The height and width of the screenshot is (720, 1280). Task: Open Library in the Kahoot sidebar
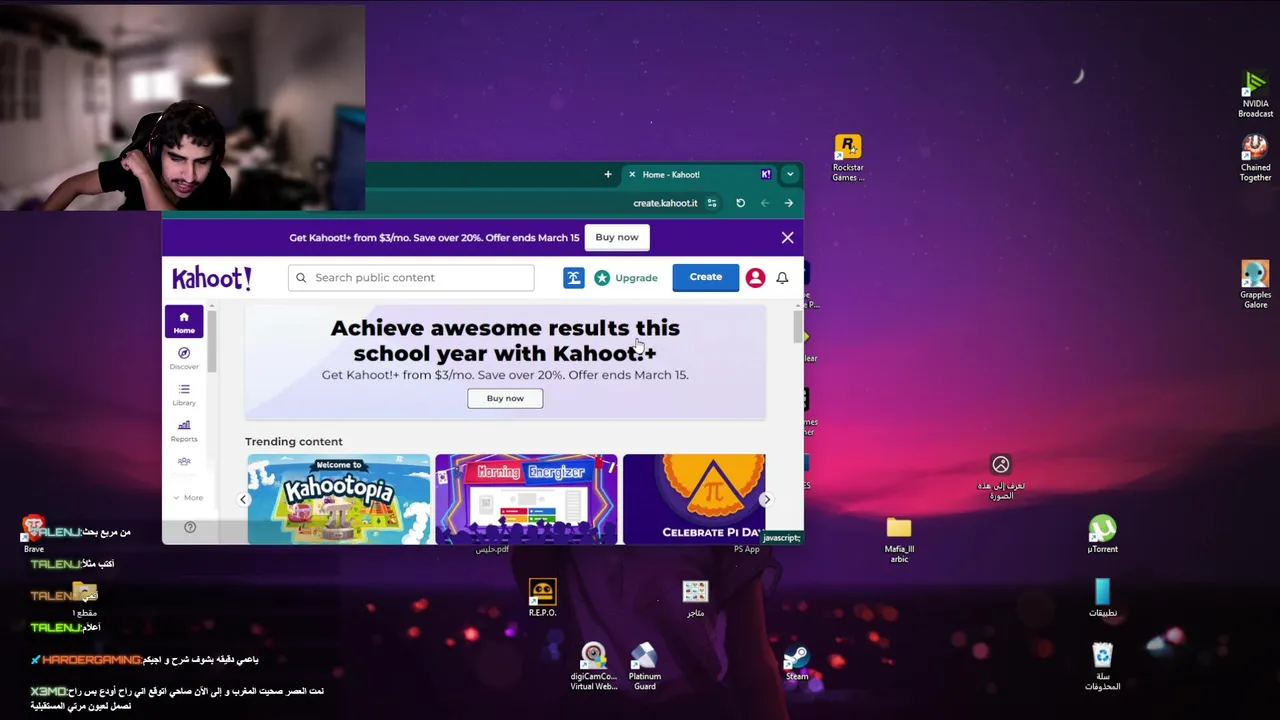click(184, 394)
